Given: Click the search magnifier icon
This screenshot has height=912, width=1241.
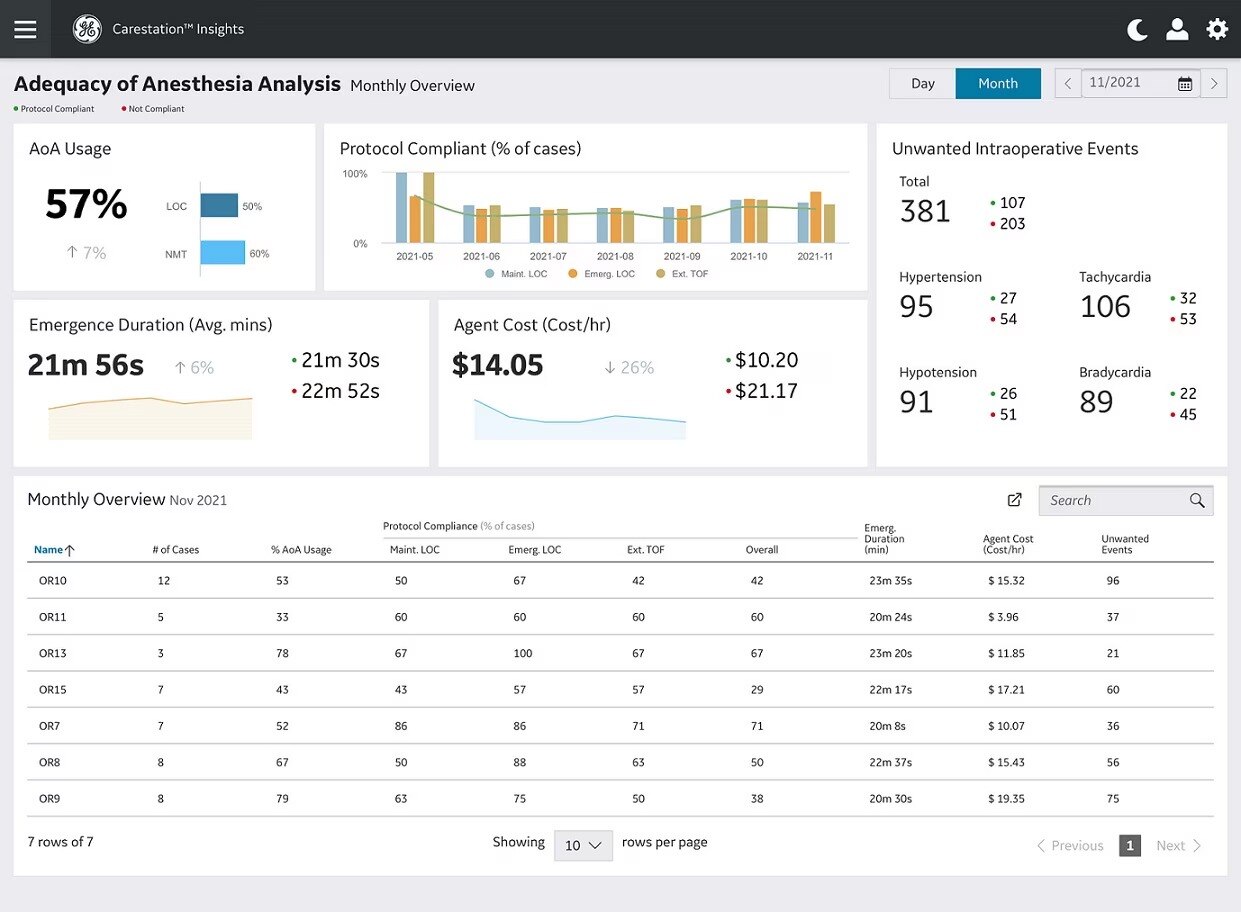Looking at the screenshot, I should [x=1197, y=501].
